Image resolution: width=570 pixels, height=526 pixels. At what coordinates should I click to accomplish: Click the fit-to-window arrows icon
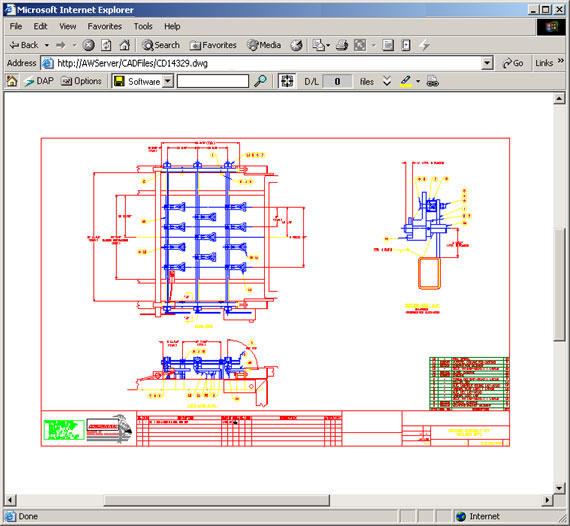pos(287,81)
